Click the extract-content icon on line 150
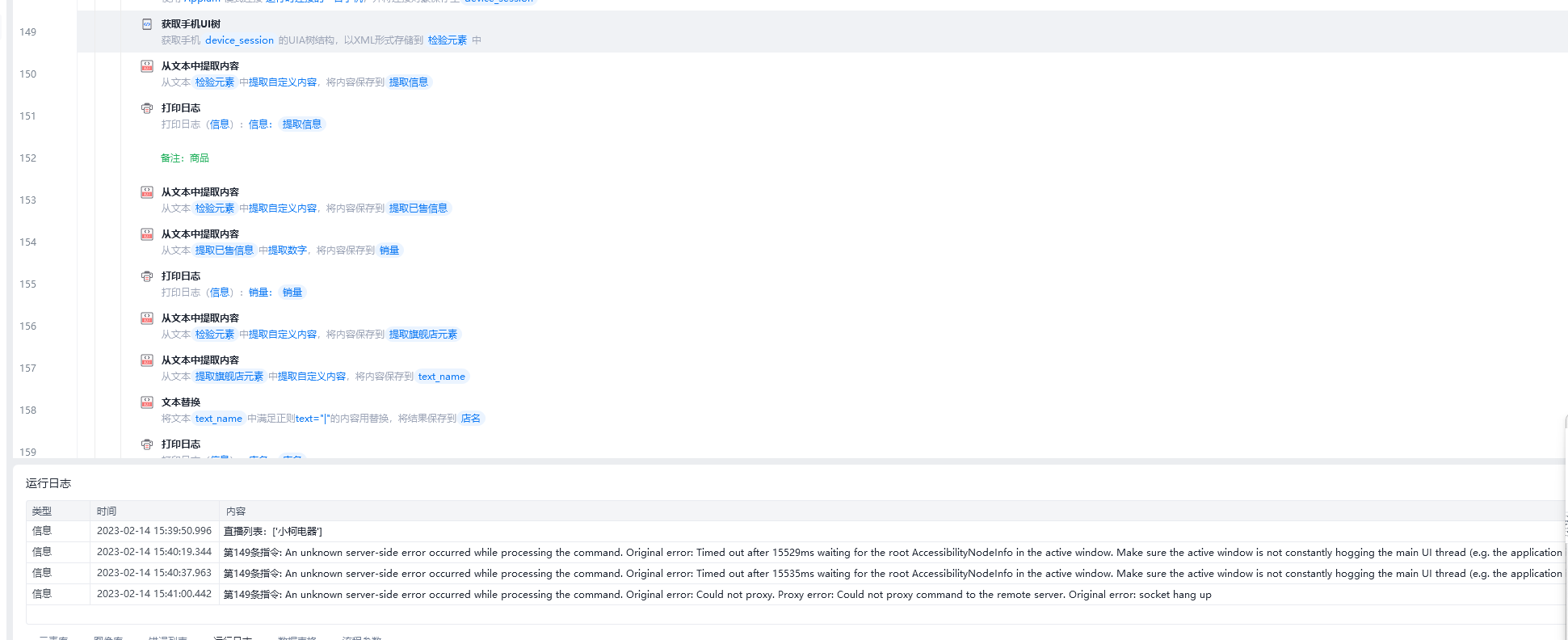 click(147, 66)
